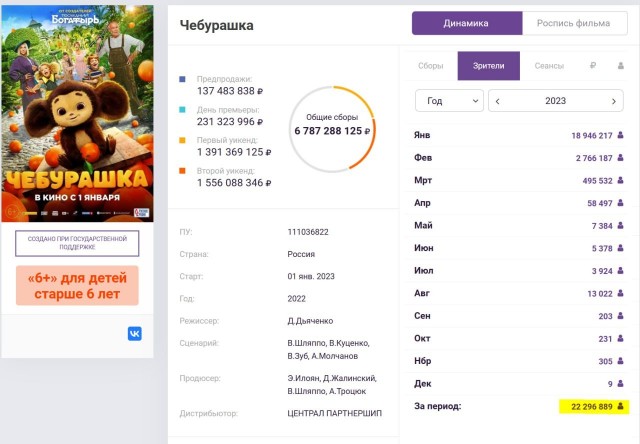Switch to the Сборы tab

point(430,66)
